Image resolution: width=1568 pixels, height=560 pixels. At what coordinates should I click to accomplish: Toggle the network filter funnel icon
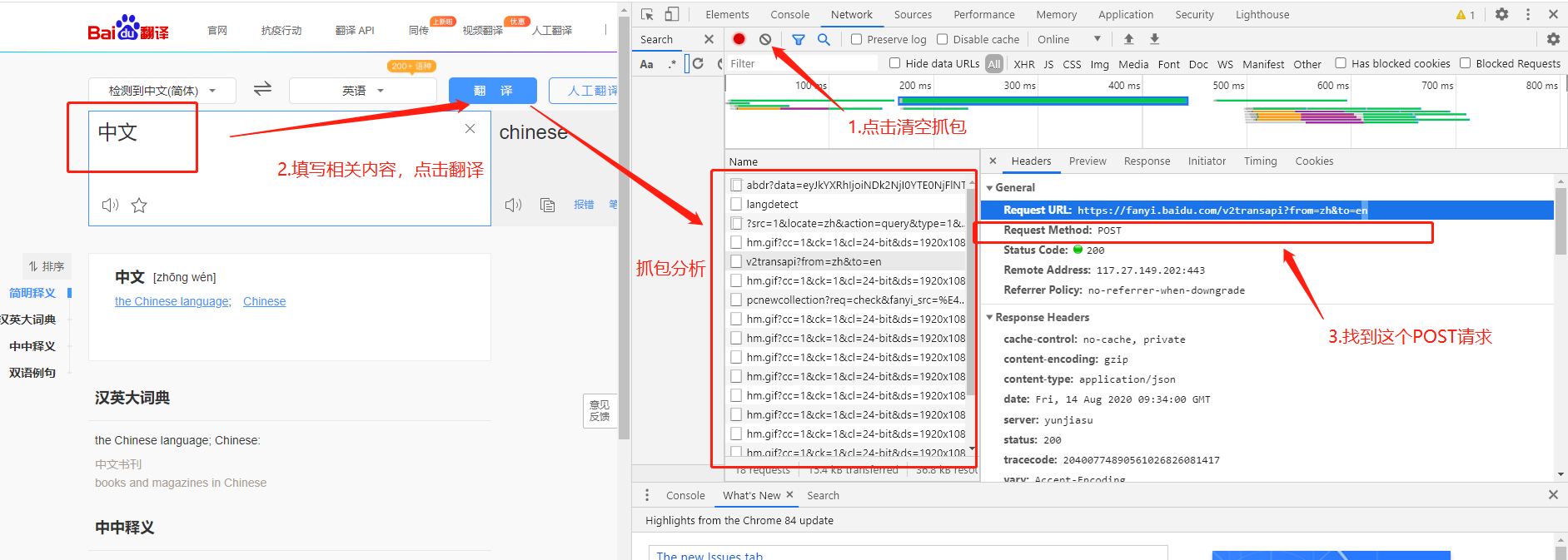point(799,39)
